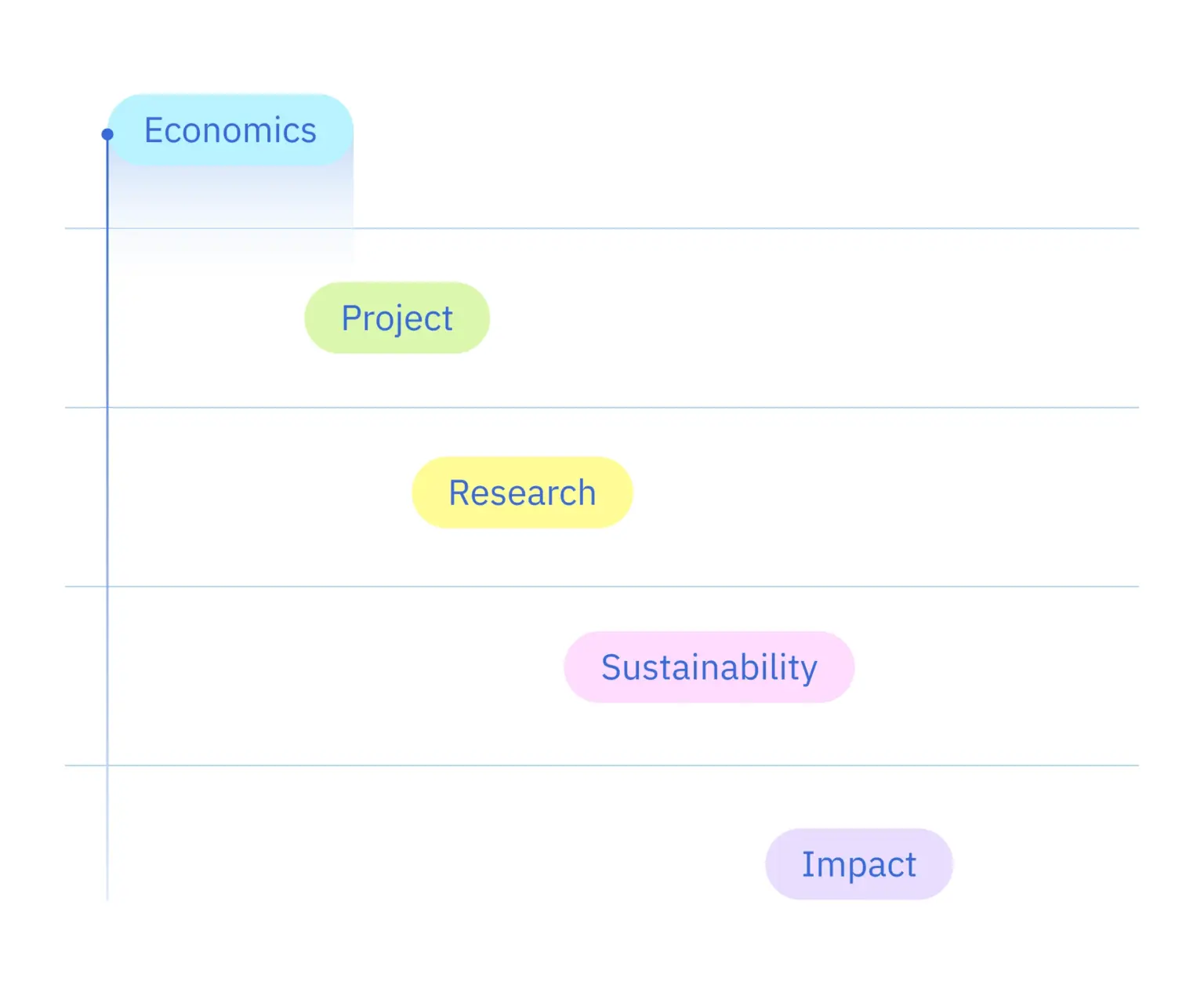The width and height of the screenshot is (1204, 985).
Task: Click empty row space left of Sustainability pill
Action: [337, 667]
